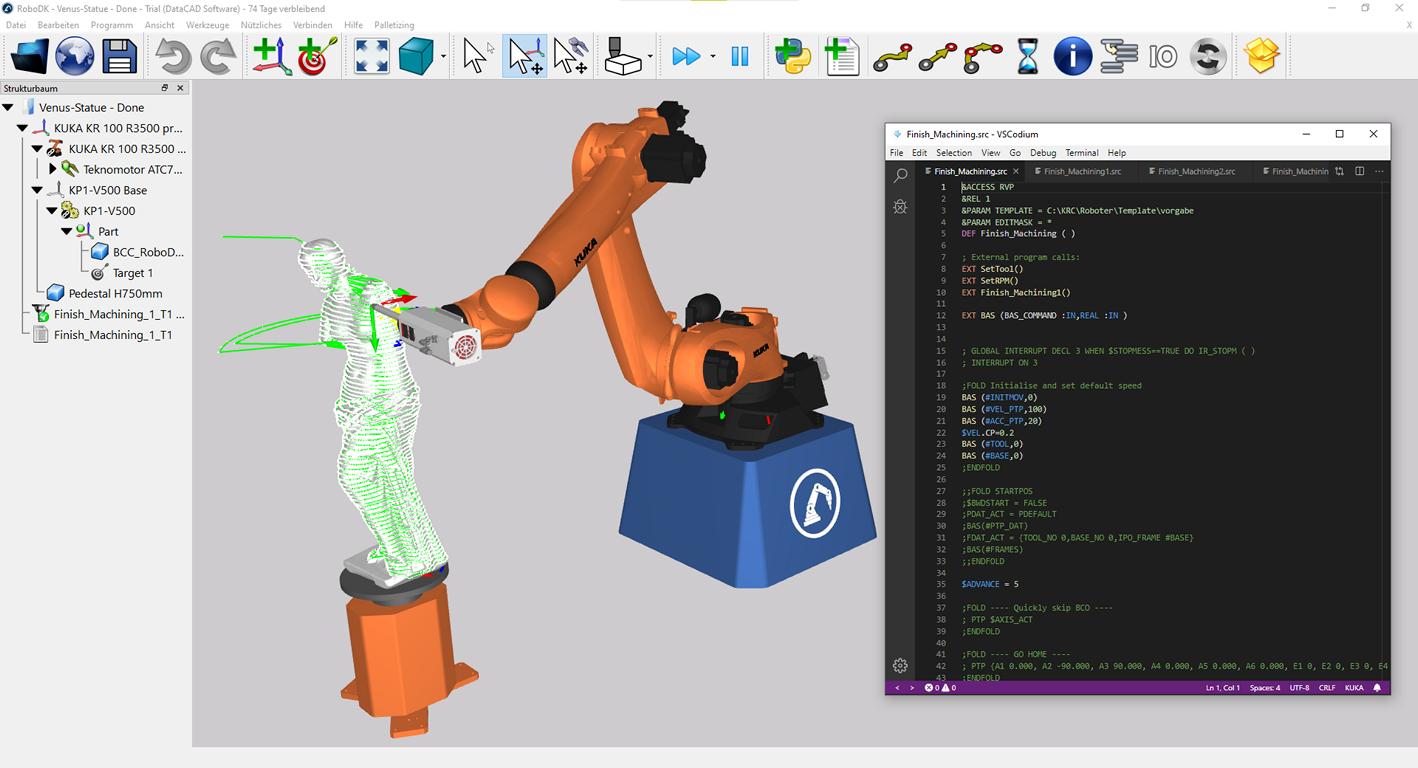Open the VSCodium Selection menu

954,153
